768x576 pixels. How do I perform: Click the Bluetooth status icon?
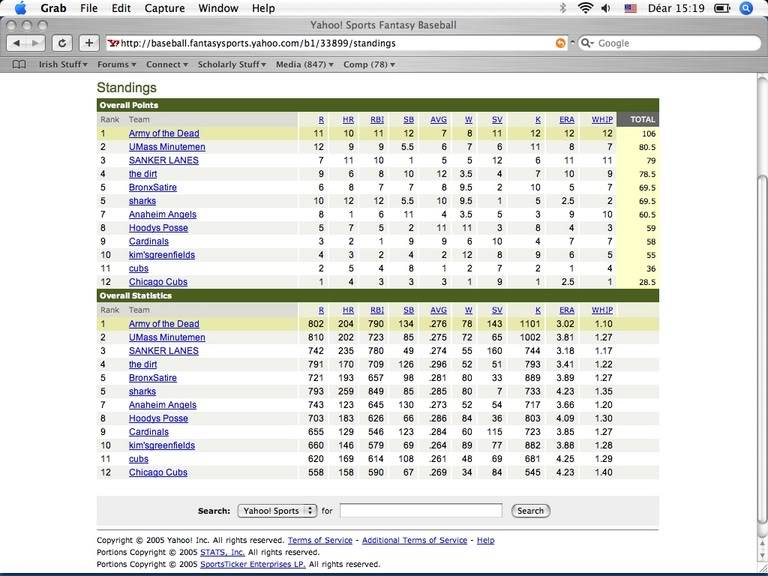[563, 8]
